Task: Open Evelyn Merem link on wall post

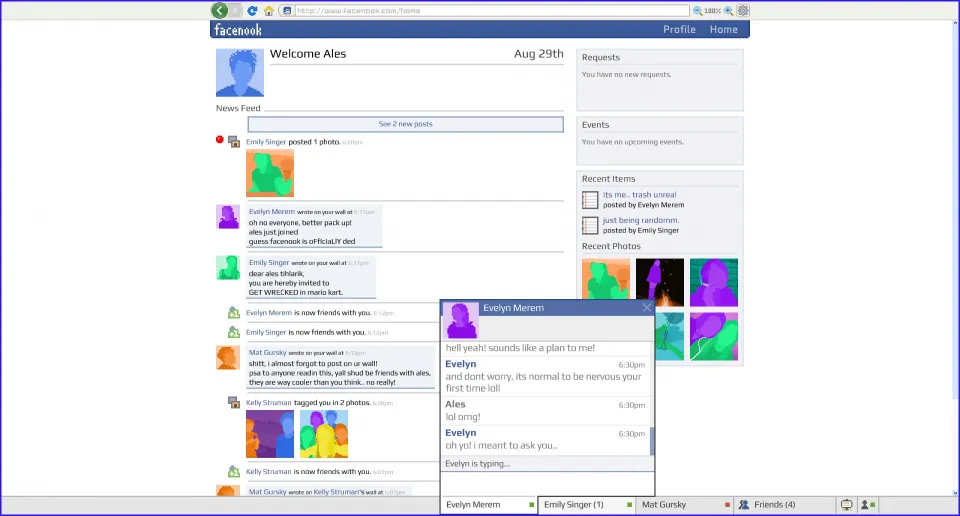Action: coord(271,212)
